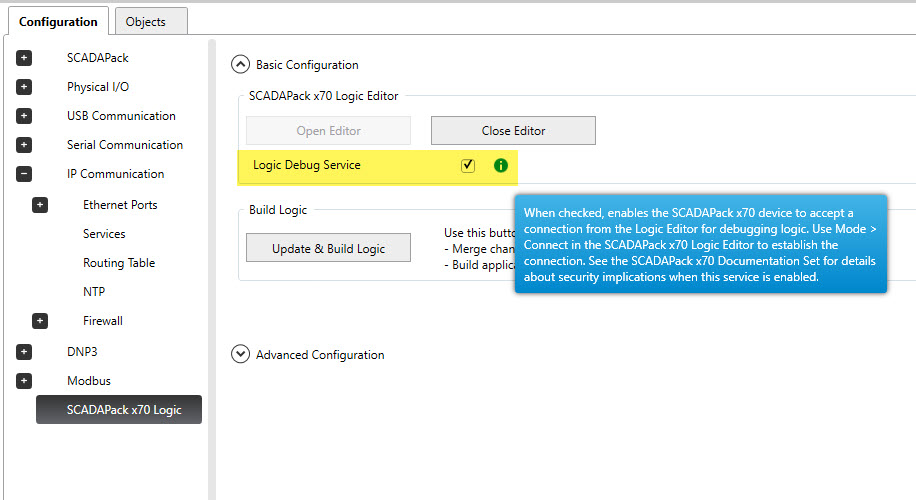Collapse the Basic Configuration section
This screenshot has width=916, height=500.
click(x=240, y=64)
